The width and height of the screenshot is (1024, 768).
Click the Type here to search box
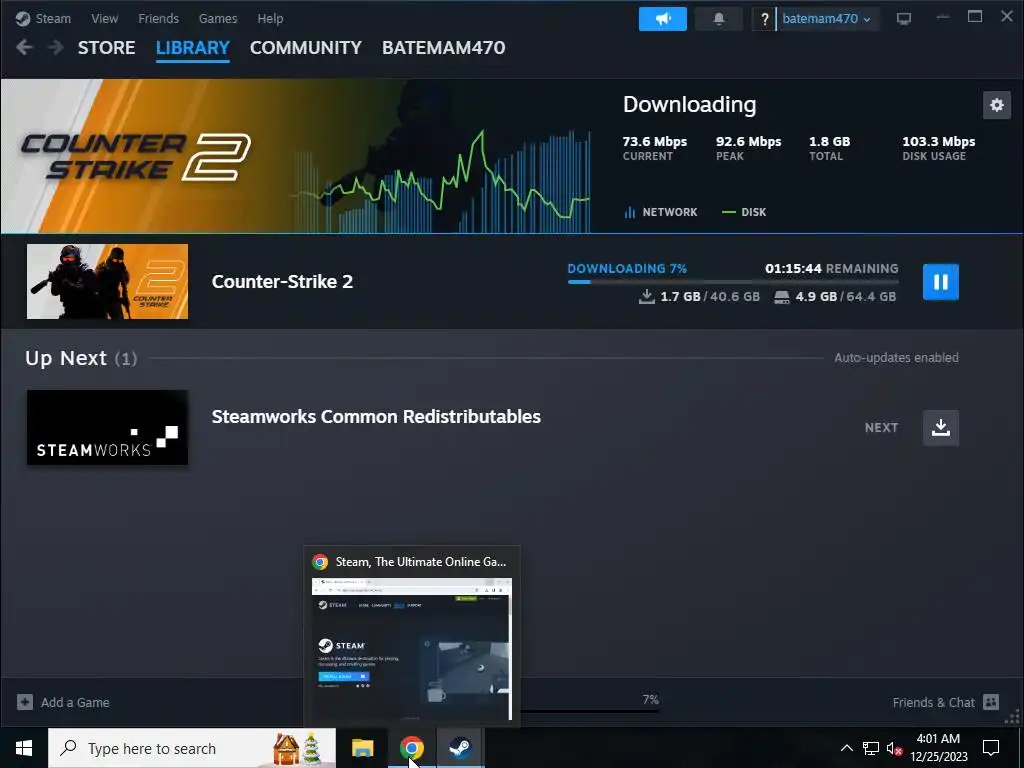[192, 748]
